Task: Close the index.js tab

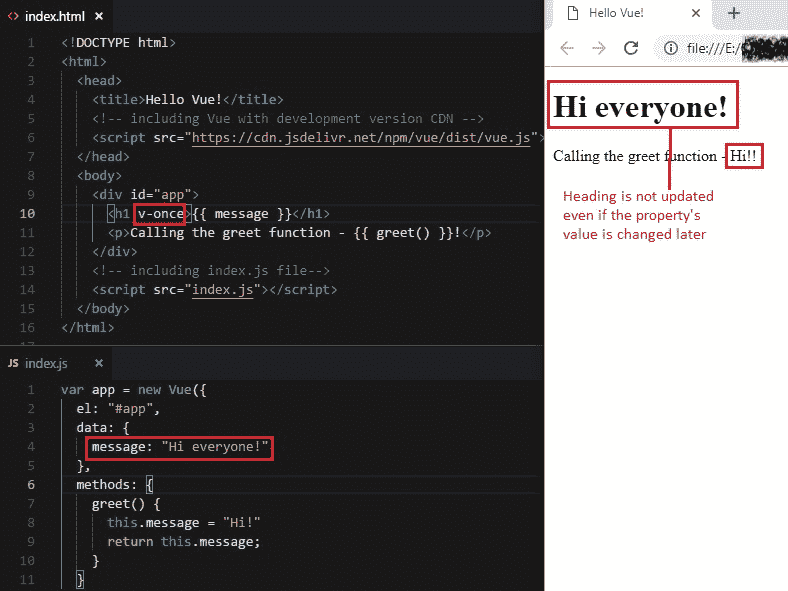Action: pyautogui.click(x=99, y=363)
